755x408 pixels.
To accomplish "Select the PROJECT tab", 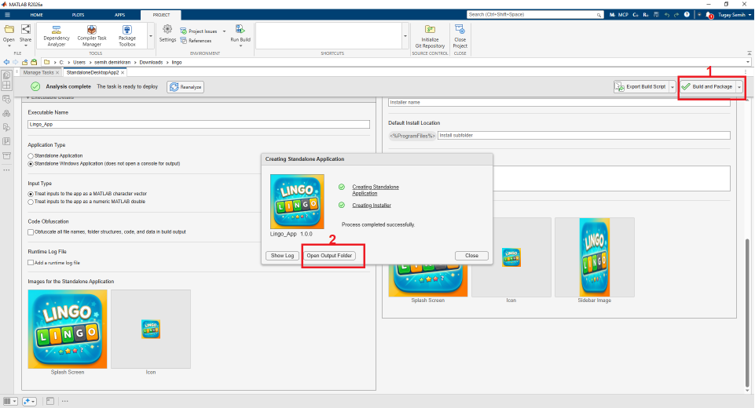I will (x=161, y=15).
